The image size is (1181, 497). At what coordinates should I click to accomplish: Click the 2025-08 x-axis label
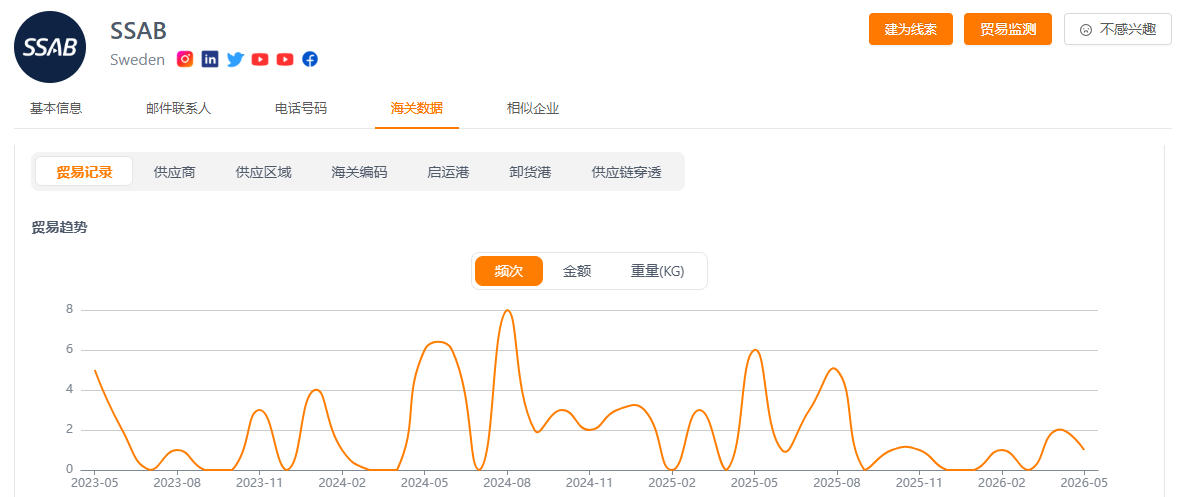[x=838, y=482]
